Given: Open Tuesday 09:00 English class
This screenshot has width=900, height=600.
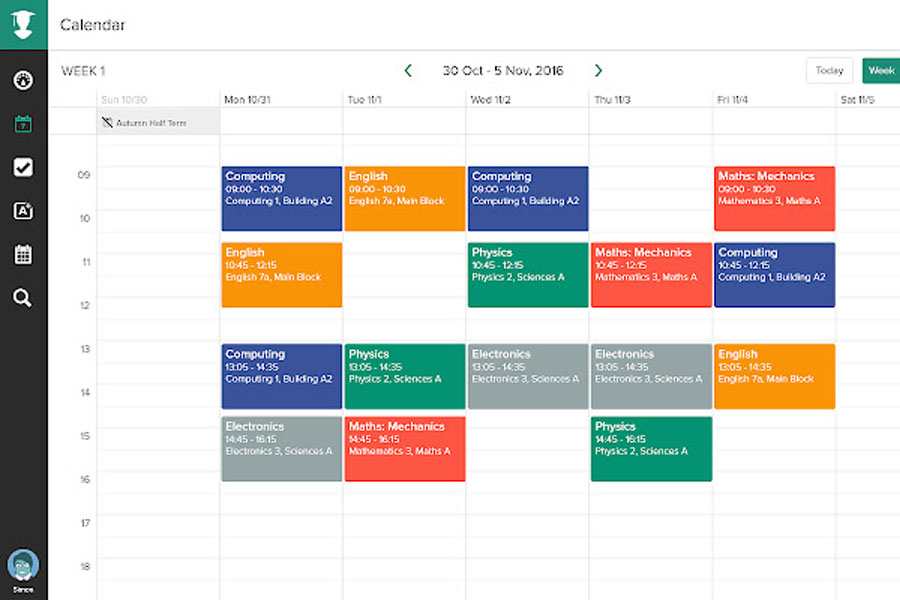Looking at the screenshot, I should click(405, 199).
